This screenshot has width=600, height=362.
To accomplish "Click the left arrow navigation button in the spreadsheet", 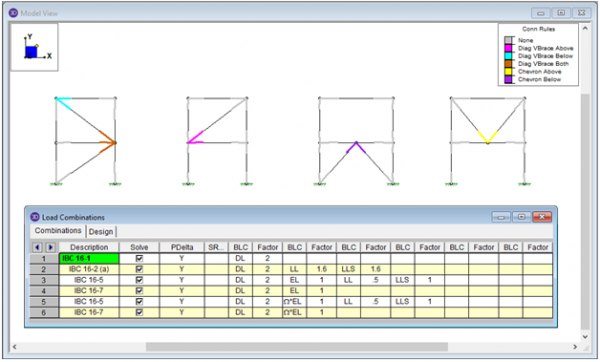I will [37, 247].
